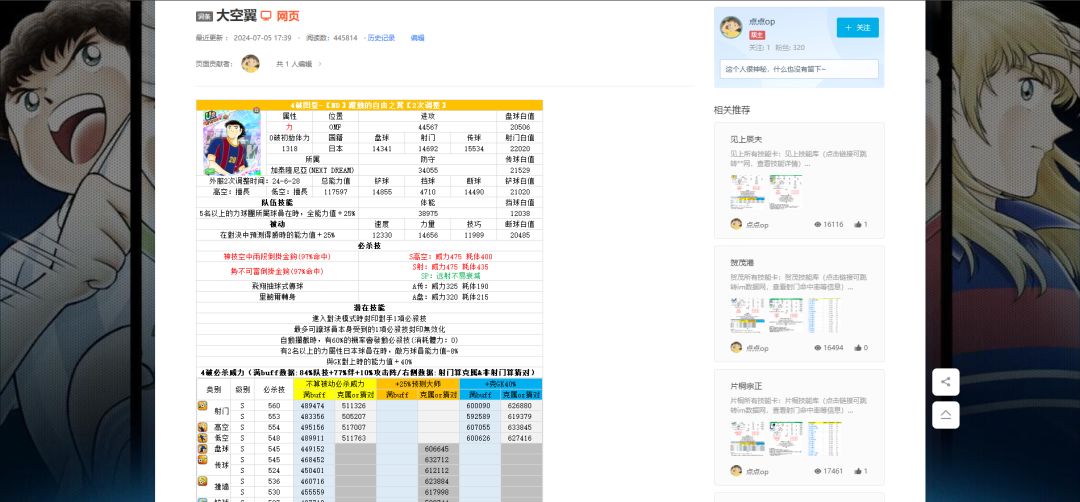This screenshot has height=502, width=1080.
Task: Click the author avatar in 贺茂港 card
Action: coord(736,348)
